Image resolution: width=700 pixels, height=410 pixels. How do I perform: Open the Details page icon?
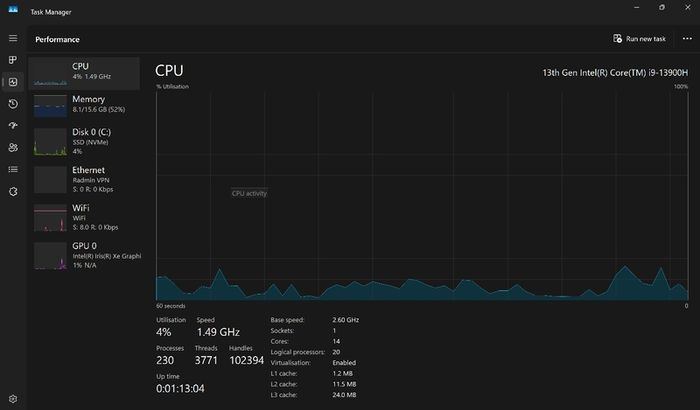tap(13, 169)
